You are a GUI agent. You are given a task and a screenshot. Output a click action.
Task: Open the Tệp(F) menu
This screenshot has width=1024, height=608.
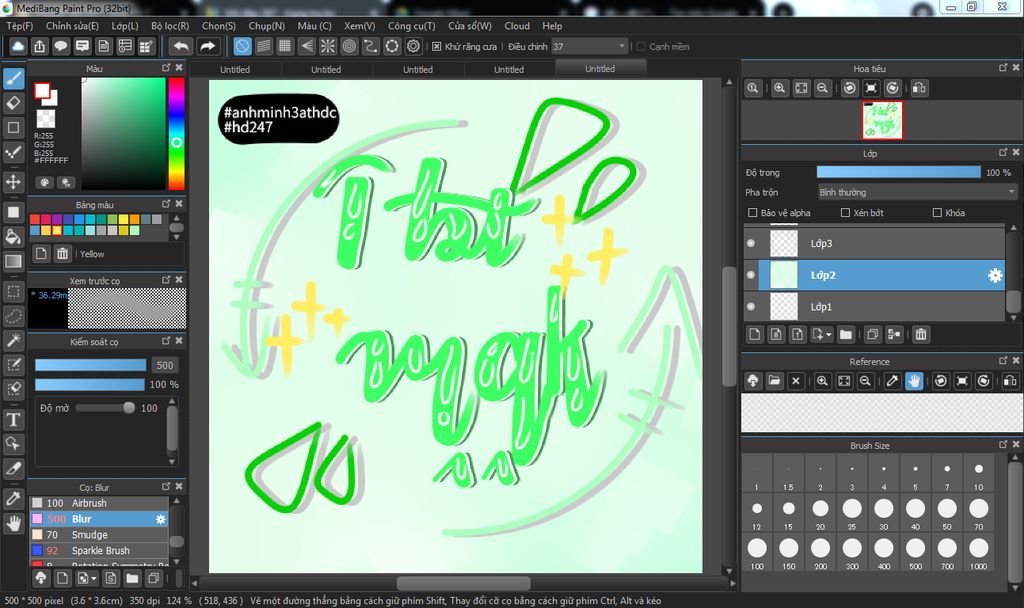(20, 26)
